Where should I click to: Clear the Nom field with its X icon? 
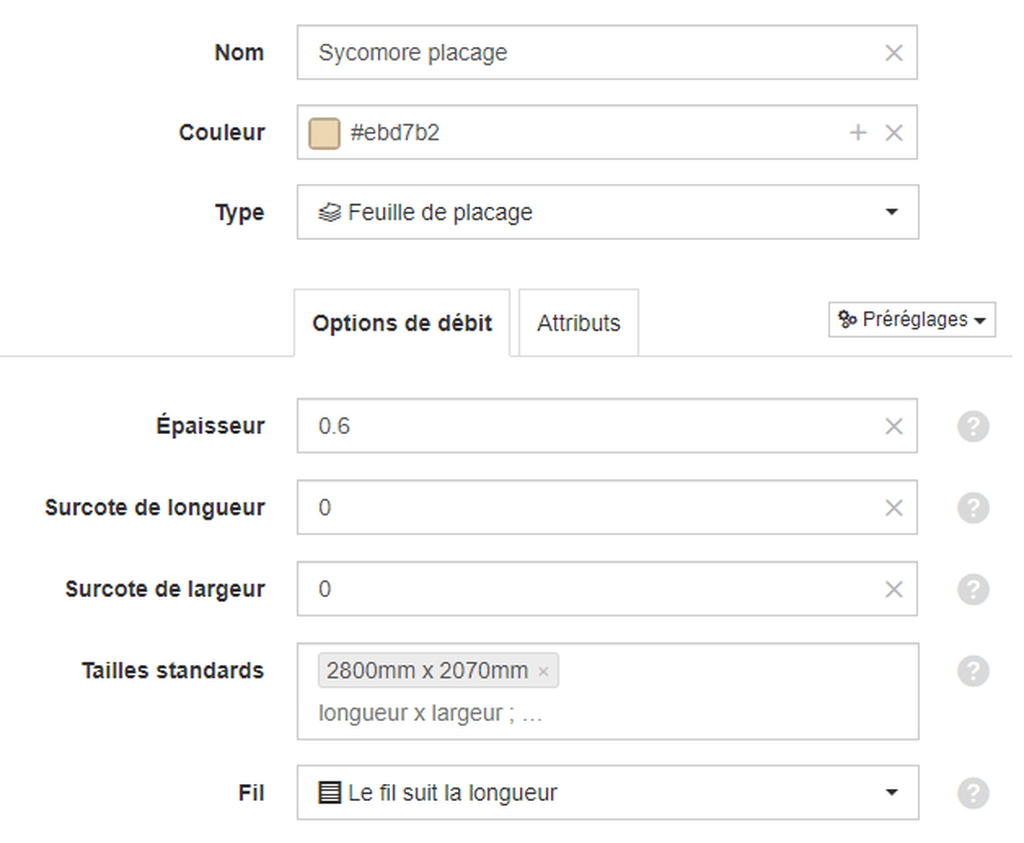click(893, 53)
